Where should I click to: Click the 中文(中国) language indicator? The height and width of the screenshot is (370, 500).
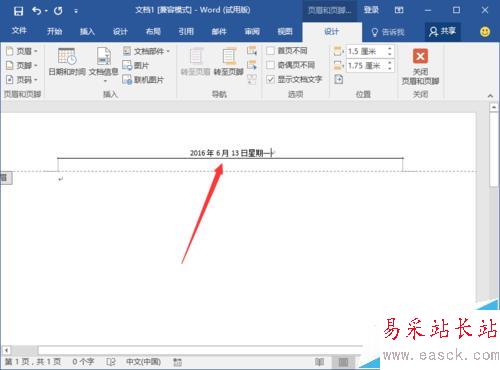(x=143, y=362)
